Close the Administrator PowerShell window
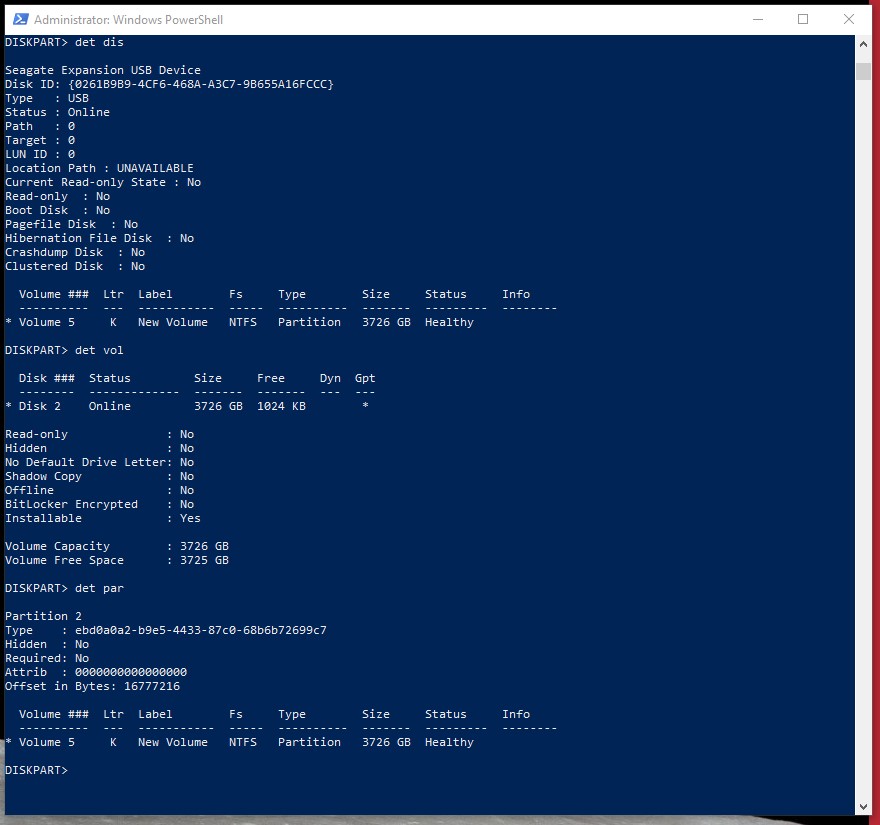 coord(848,19)
